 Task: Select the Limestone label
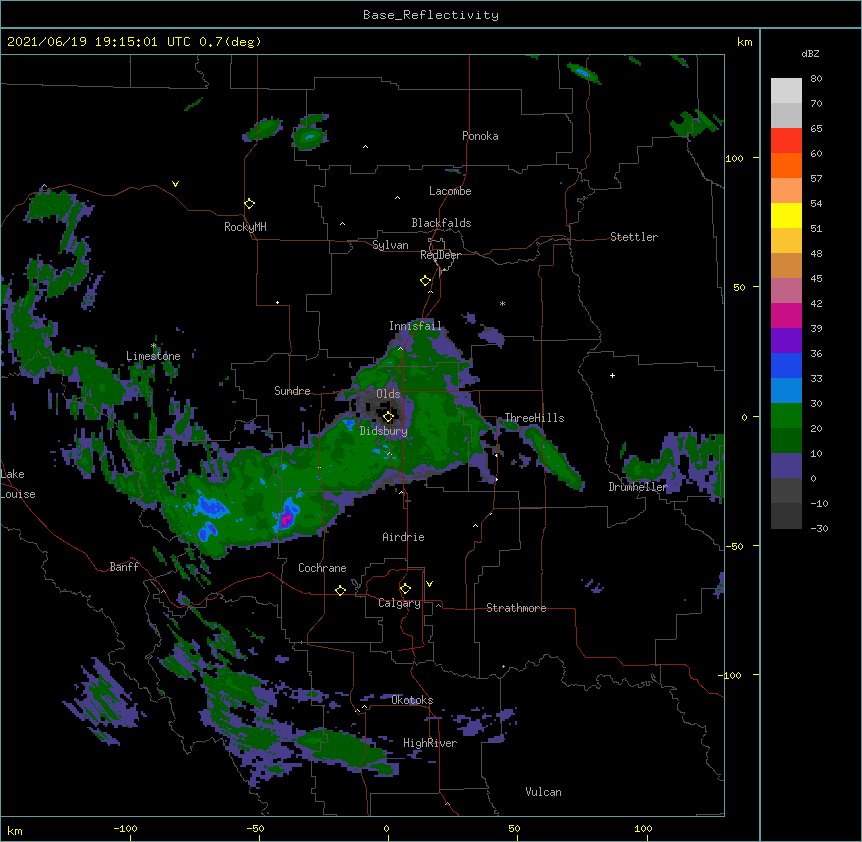[x=153, y=356]
